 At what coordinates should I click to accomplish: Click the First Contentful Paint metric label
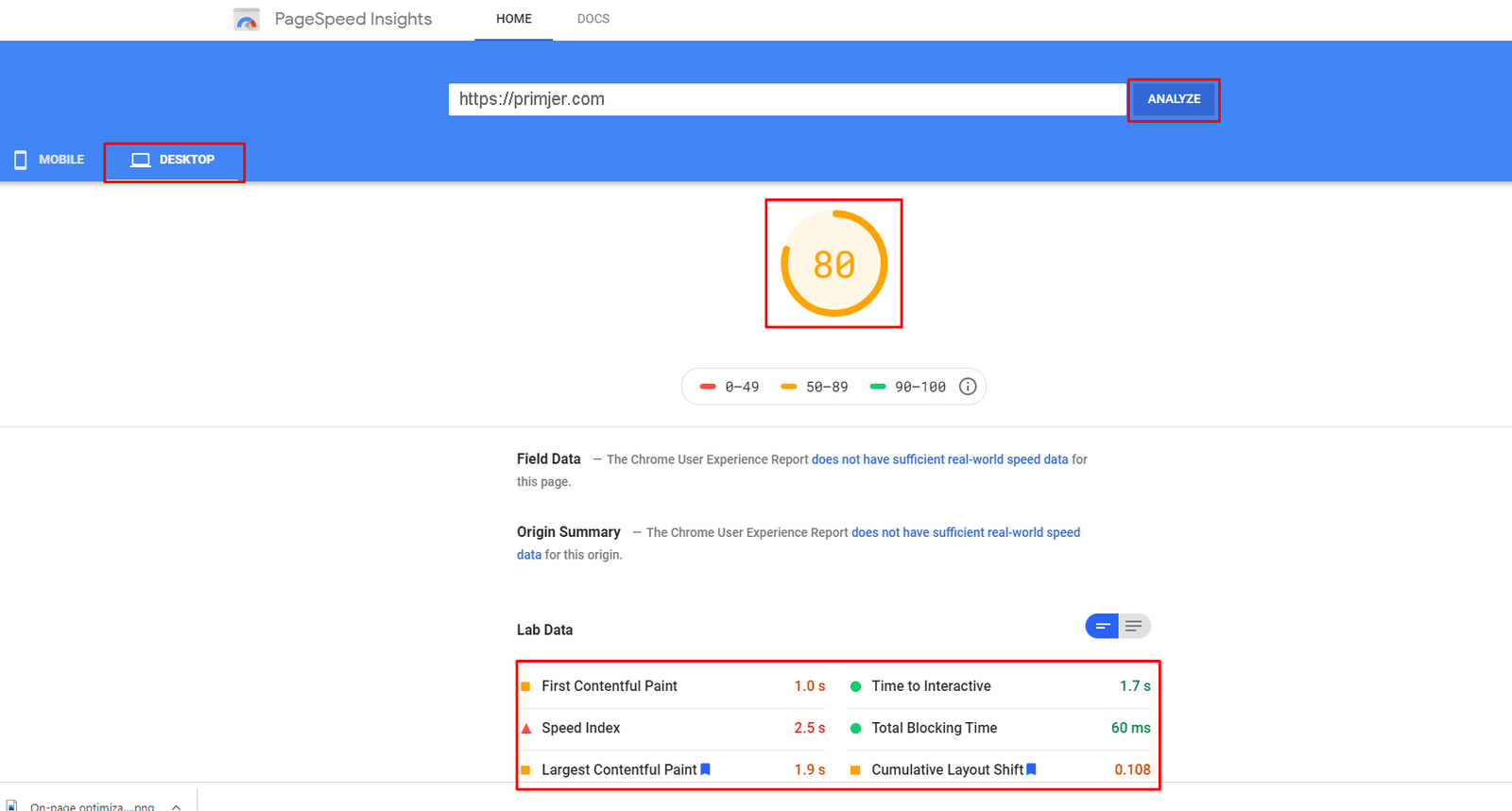tap(610, 686)
